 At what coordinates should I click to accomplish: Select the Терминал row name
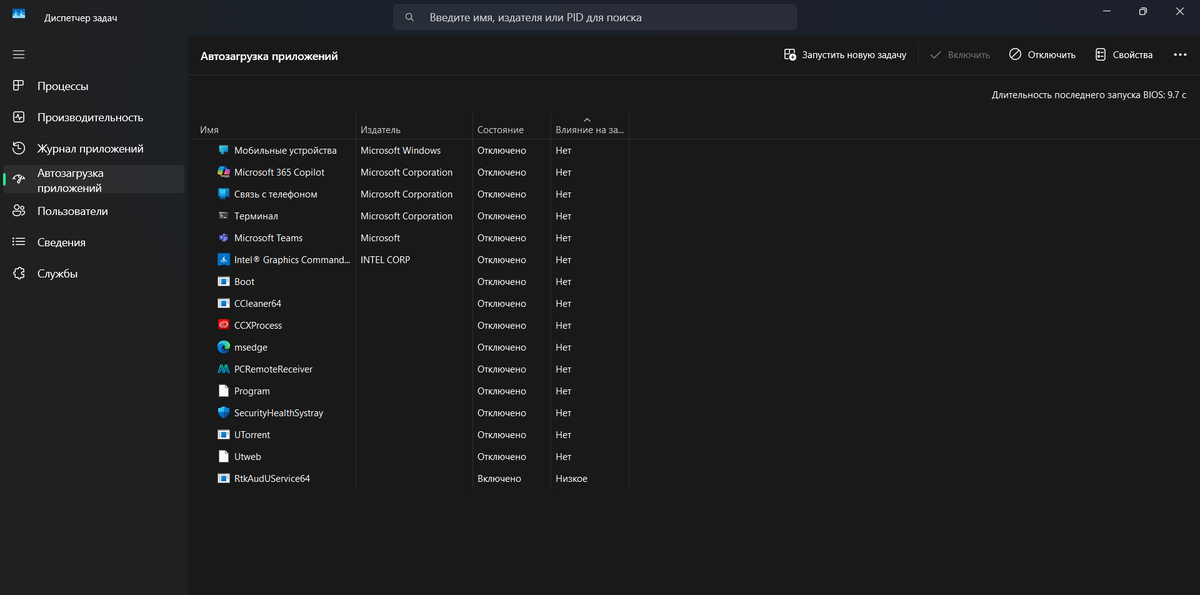tap(256, 216)
